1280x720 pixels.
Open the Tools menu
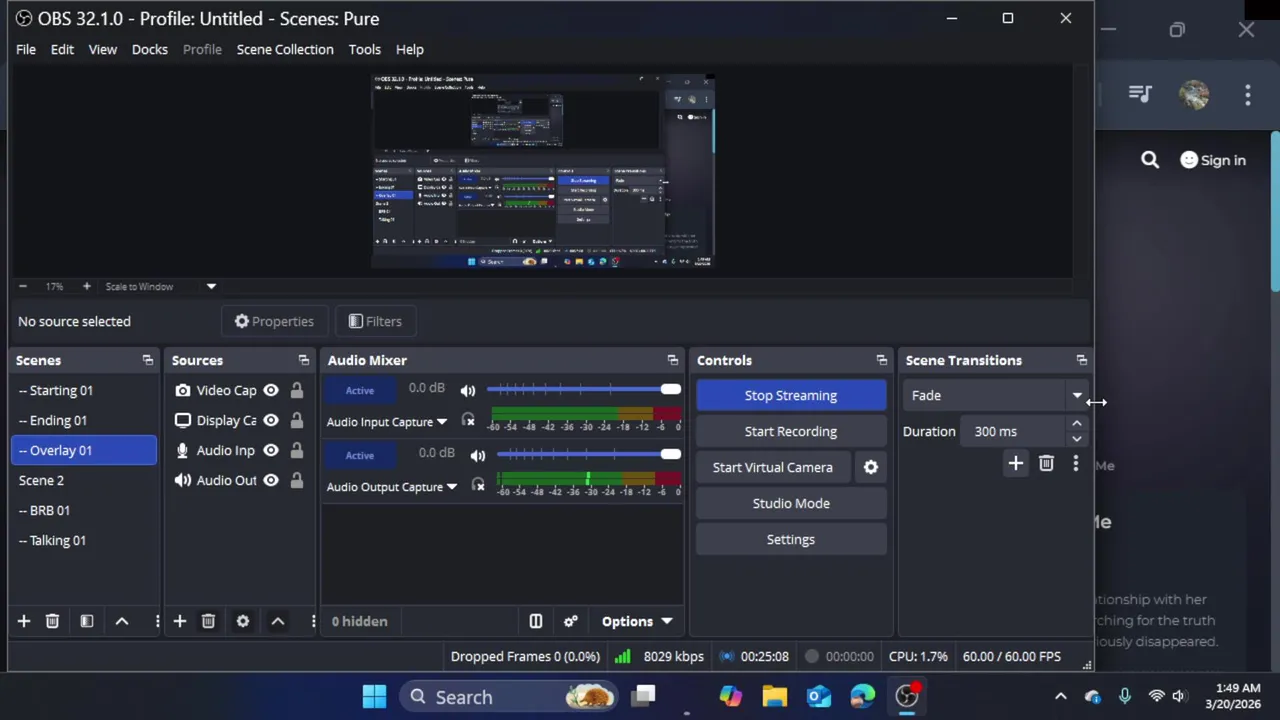365,49
